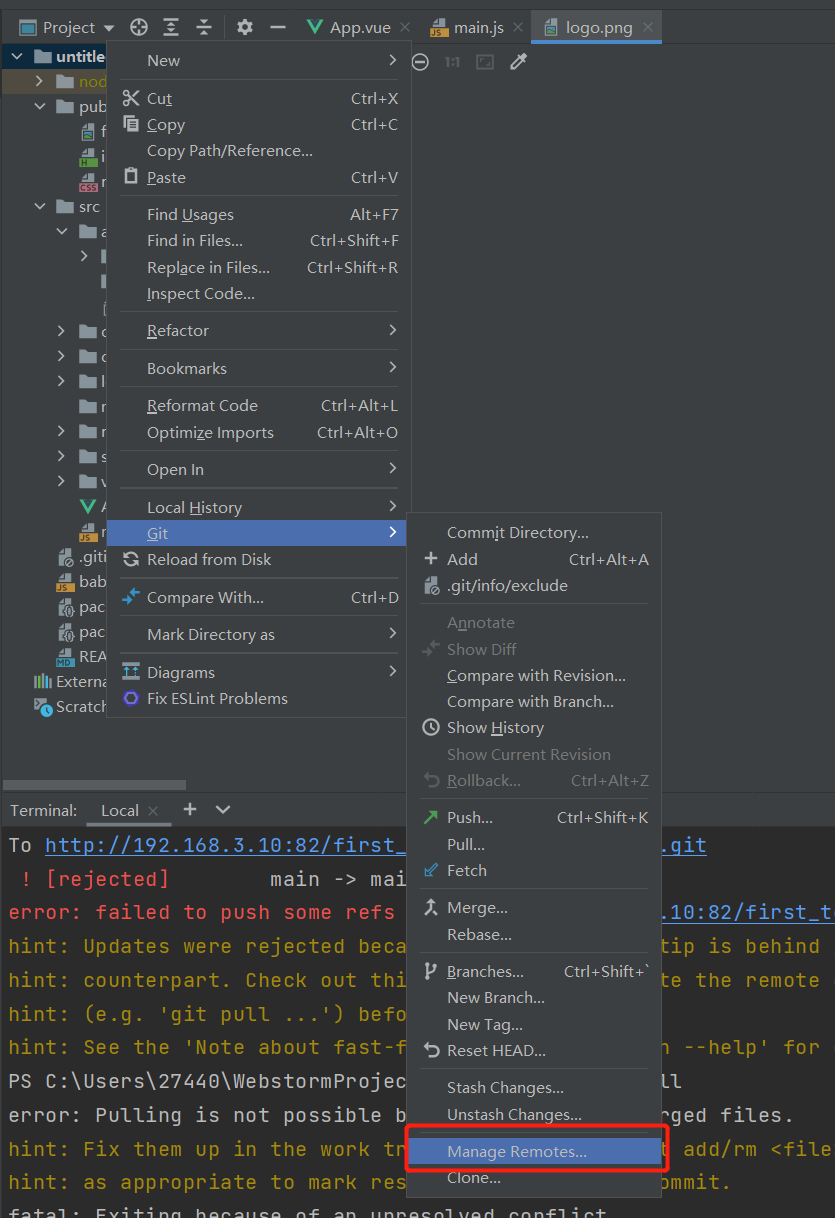
Task: Open the Local History submenu
Action: pyautogui.click(x=258, y=507)
